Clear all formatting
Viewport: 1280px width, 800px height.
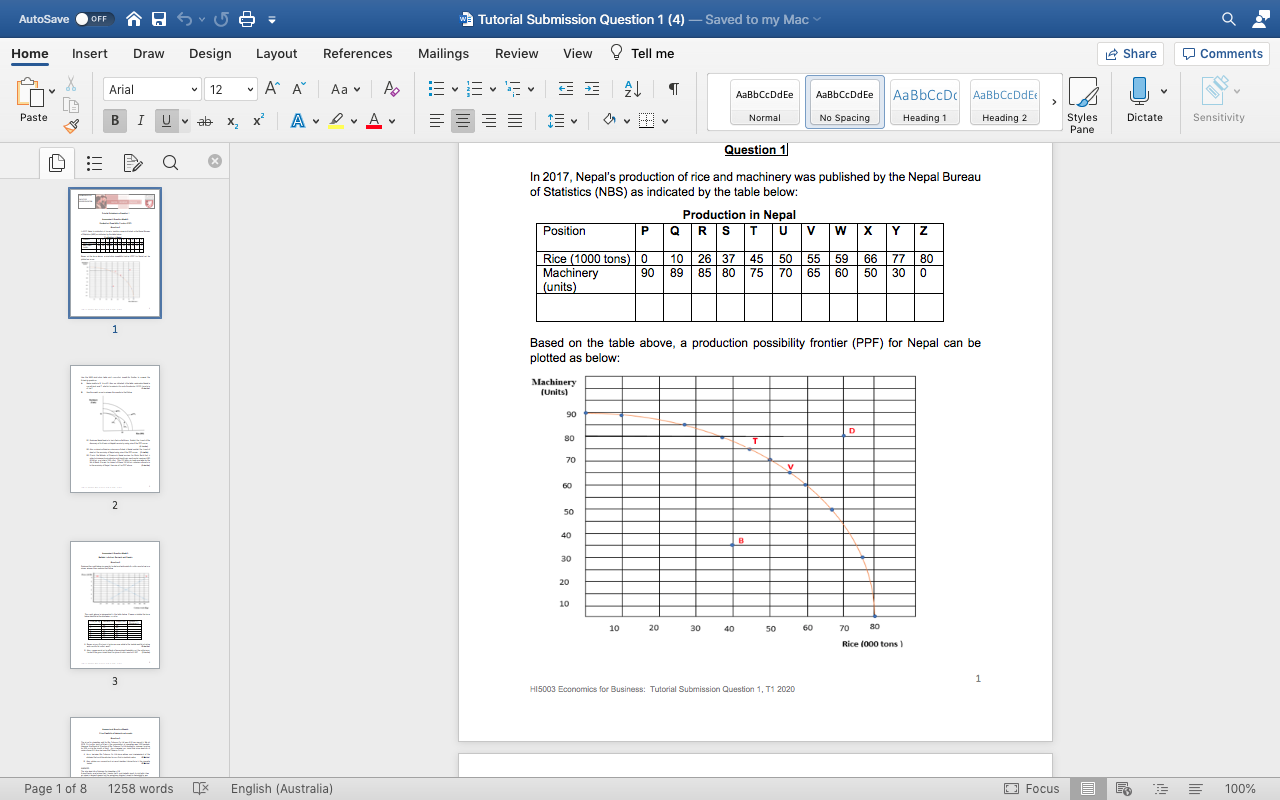coord(391,90)
